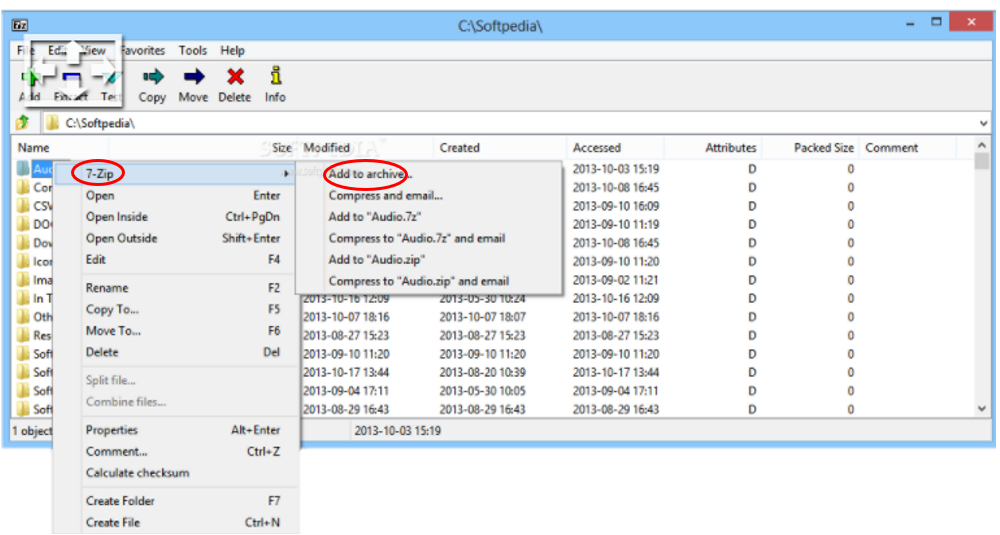Open the Help menu

coord(232,50)
